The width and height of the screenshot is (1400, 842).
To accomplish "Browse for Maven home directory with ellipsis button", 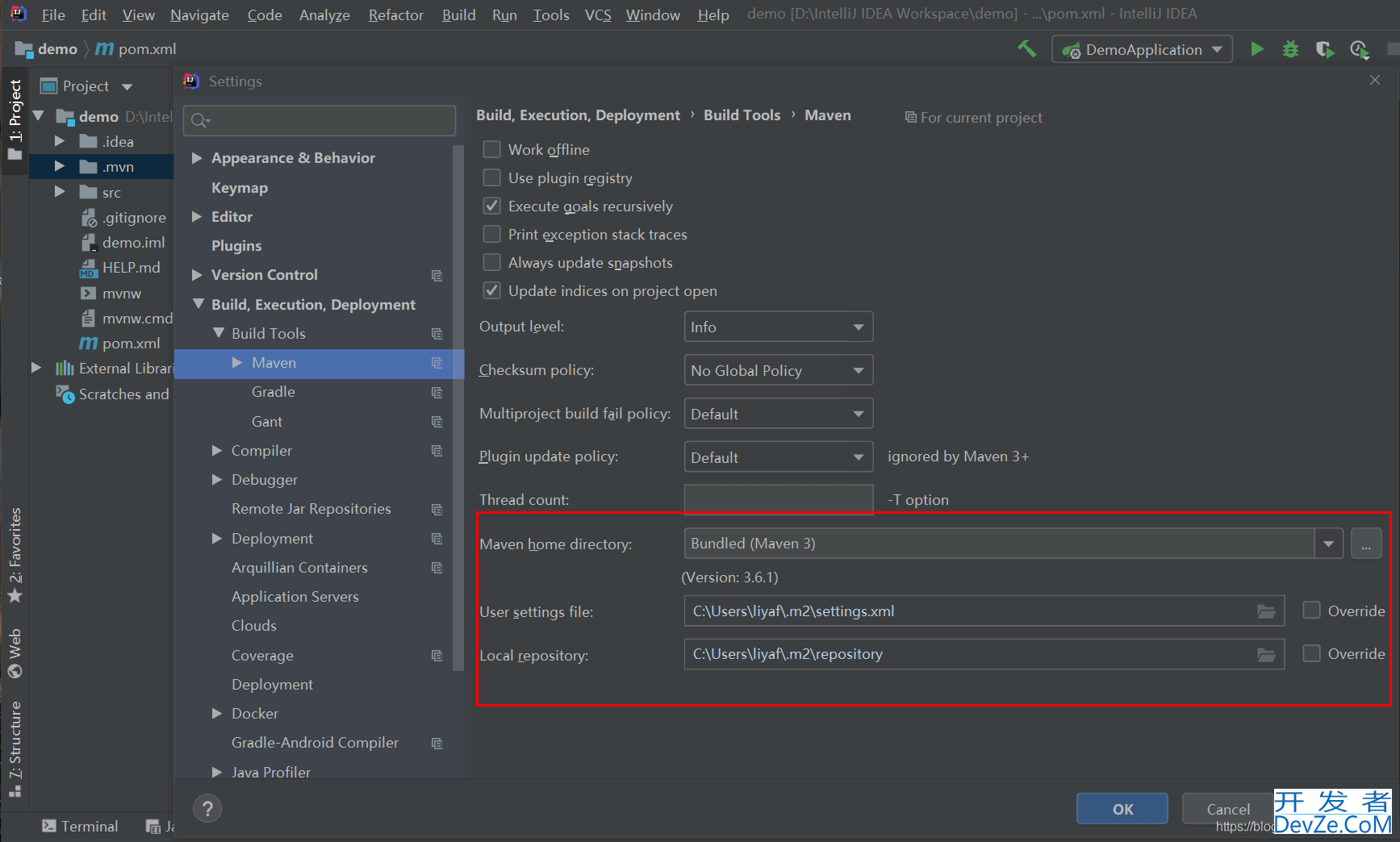I will 1366,544.
